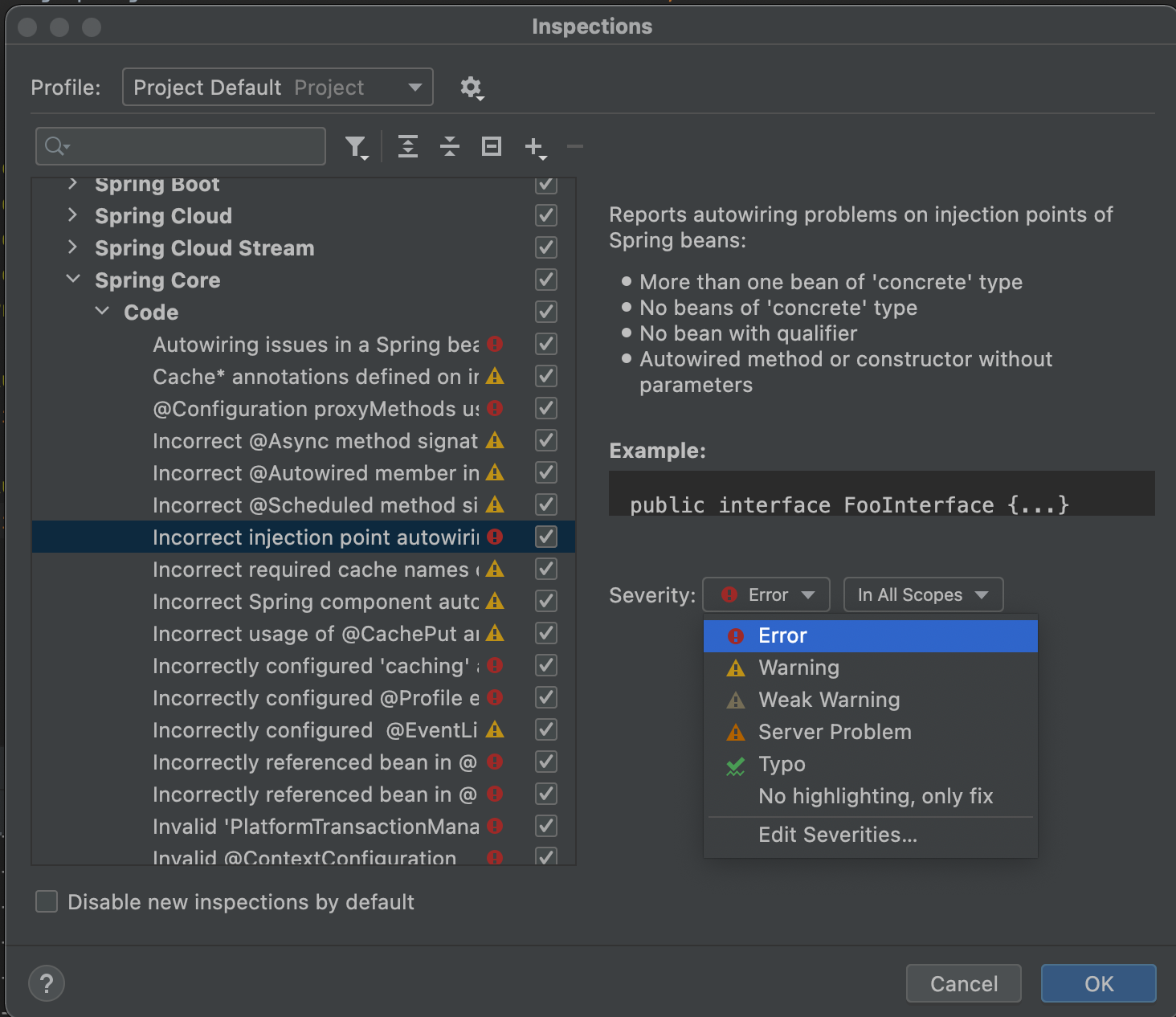This screenshot has width=1176, height=1017.
Task: Click error icon on Invalid 'PlatformTransactionMana row
Action: [x=495, y=826]
